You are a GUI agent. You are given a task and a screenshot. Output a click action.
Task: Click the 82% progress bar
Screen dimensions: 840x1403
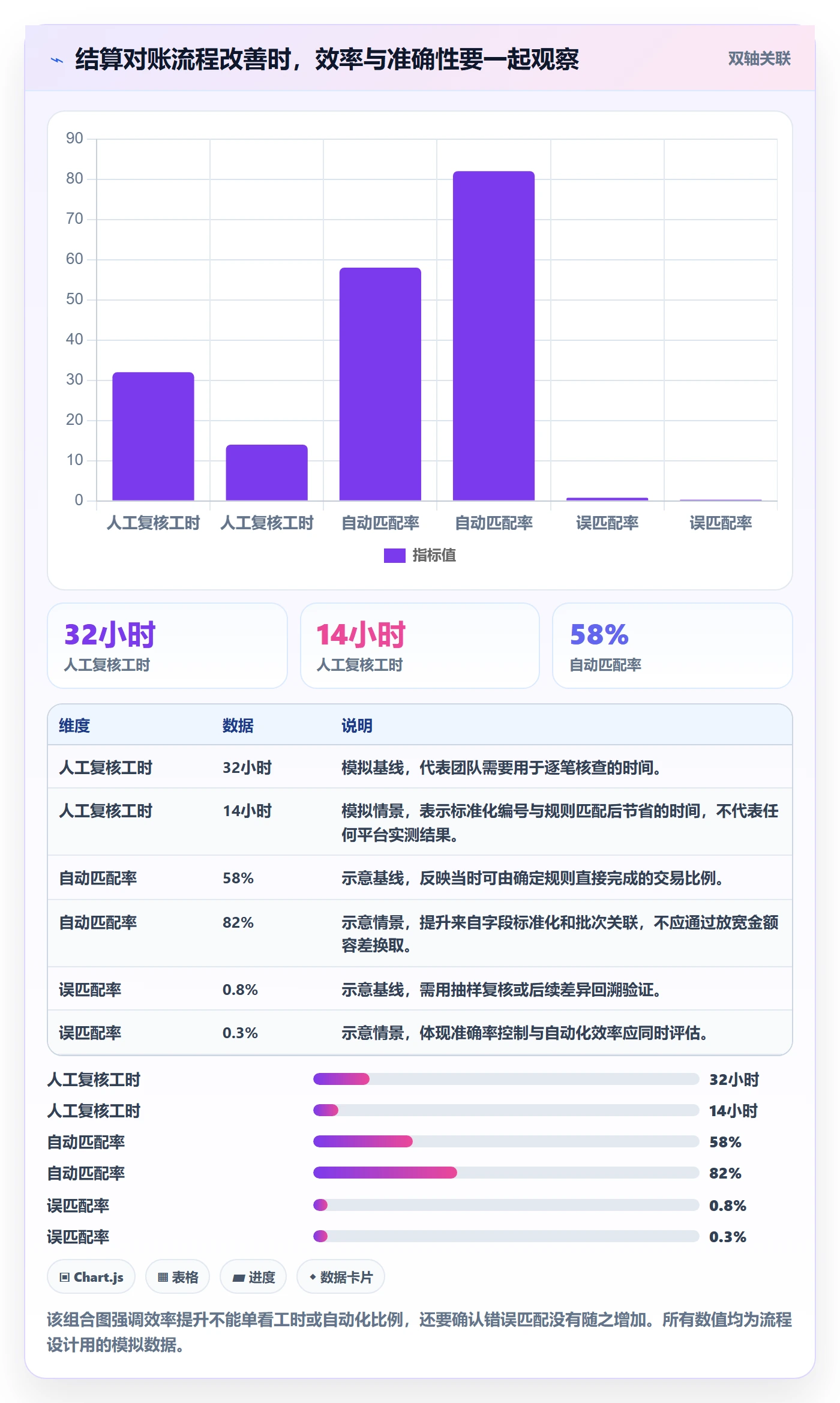pos(506,1173)
